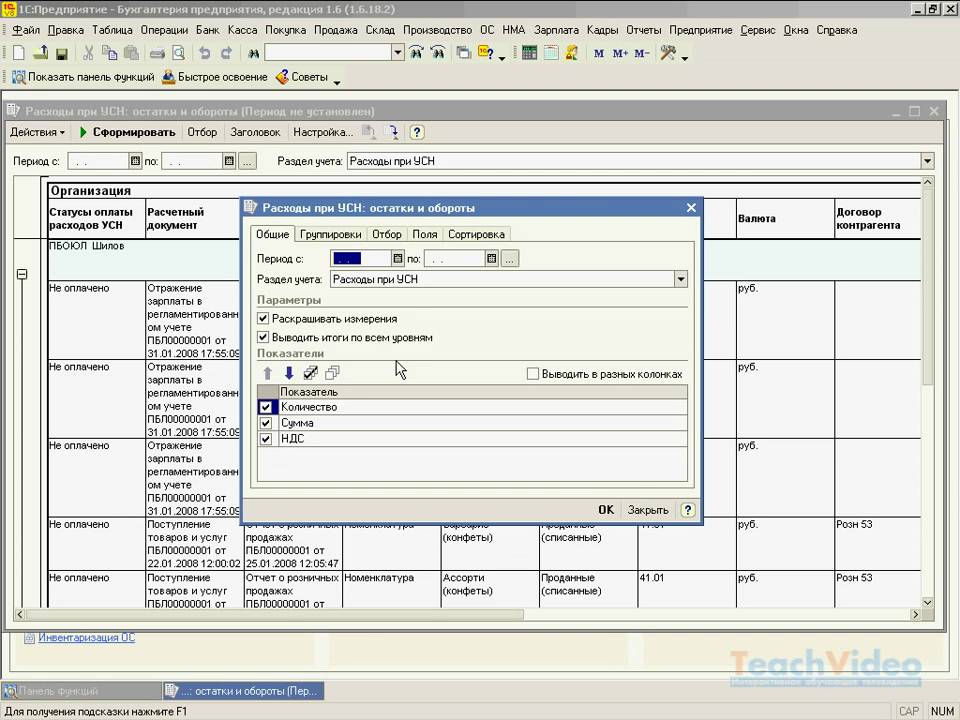Click the report toolbar help icon
The width and height of the screenshot is (960, 720).
tap(416, 132)
